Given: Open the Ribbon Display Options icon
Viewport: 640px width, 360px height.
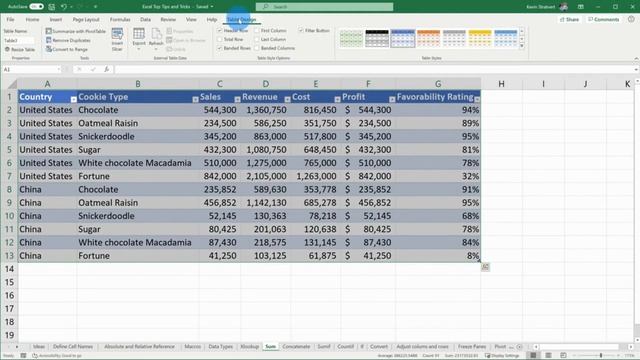Looking at the screenshot, I should point(580,7).
